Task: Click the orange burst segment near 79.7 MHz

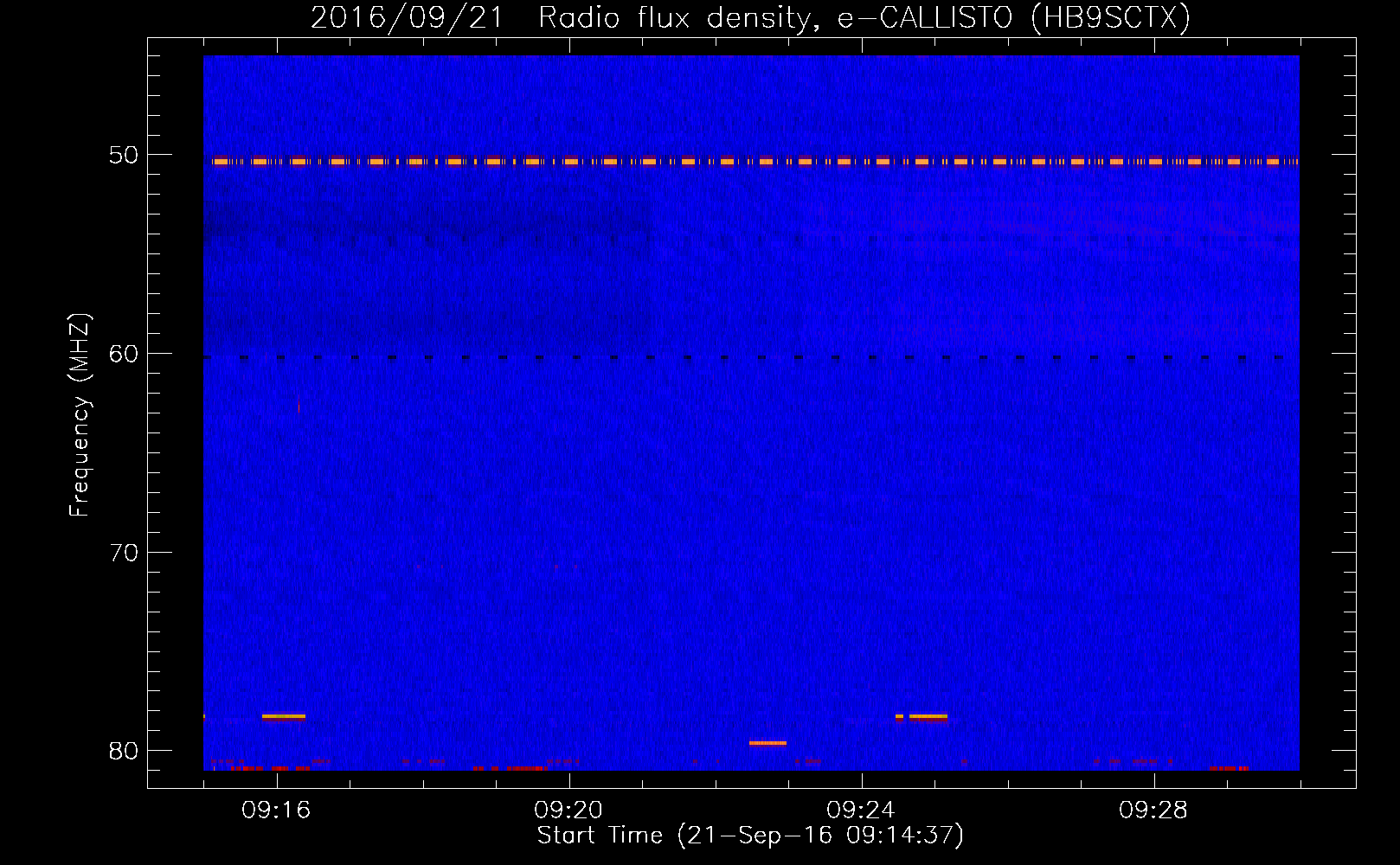Action: pos(767,743)
